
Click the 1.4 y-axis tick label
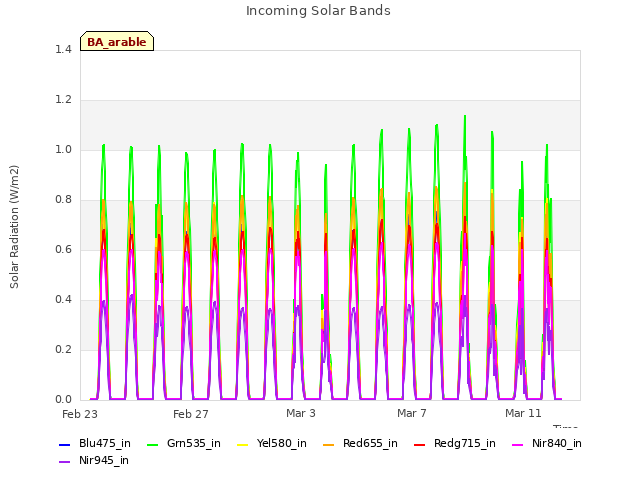(63, 49)
